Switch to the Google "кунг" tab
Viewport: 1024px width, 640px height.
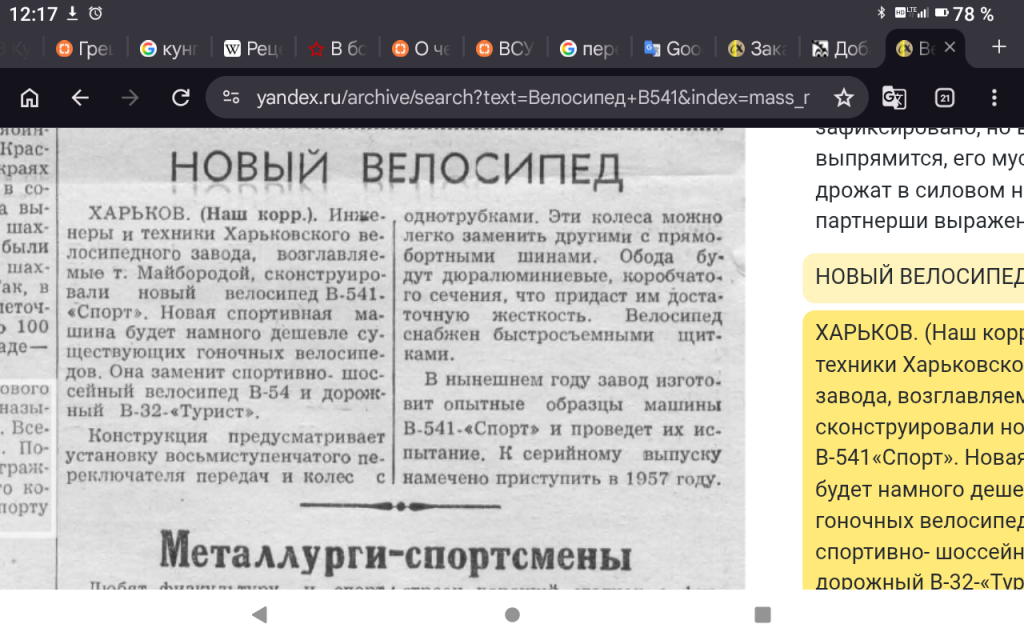(x=168, y=48)
